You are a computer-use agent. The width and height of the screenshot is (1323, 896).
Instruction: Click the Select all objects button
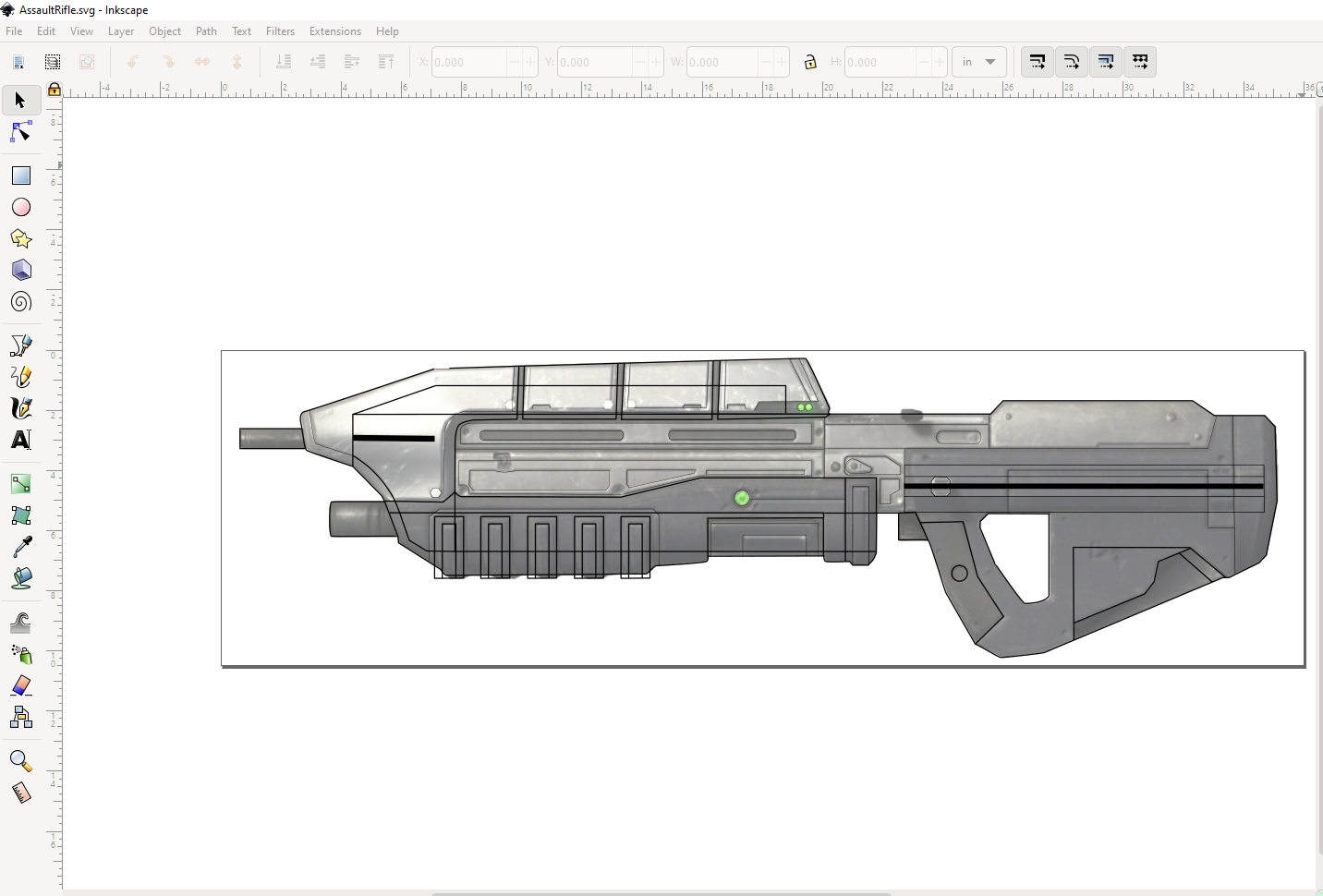click(18, 62)
